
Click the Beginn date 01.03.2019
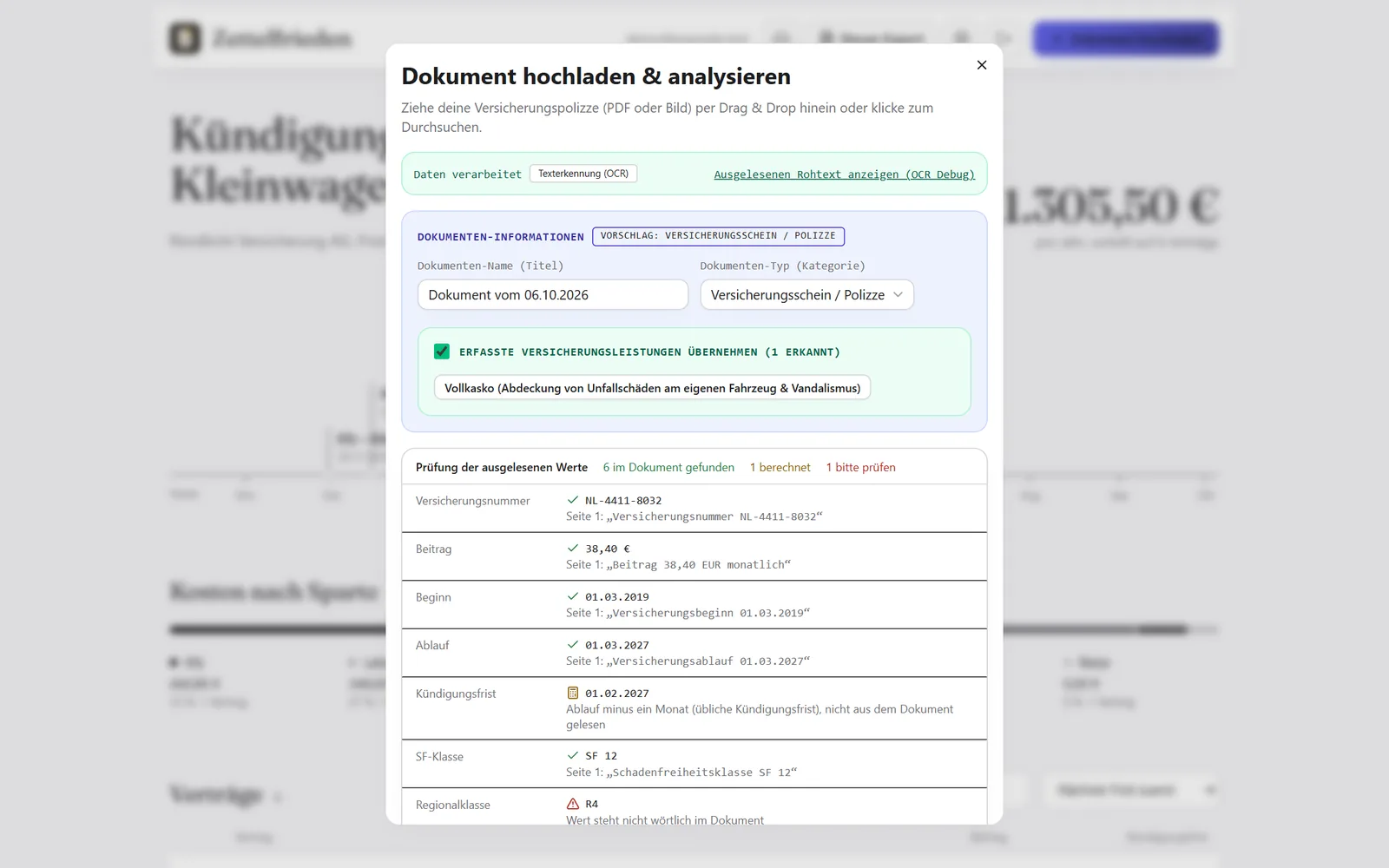[x=617, y=597]
